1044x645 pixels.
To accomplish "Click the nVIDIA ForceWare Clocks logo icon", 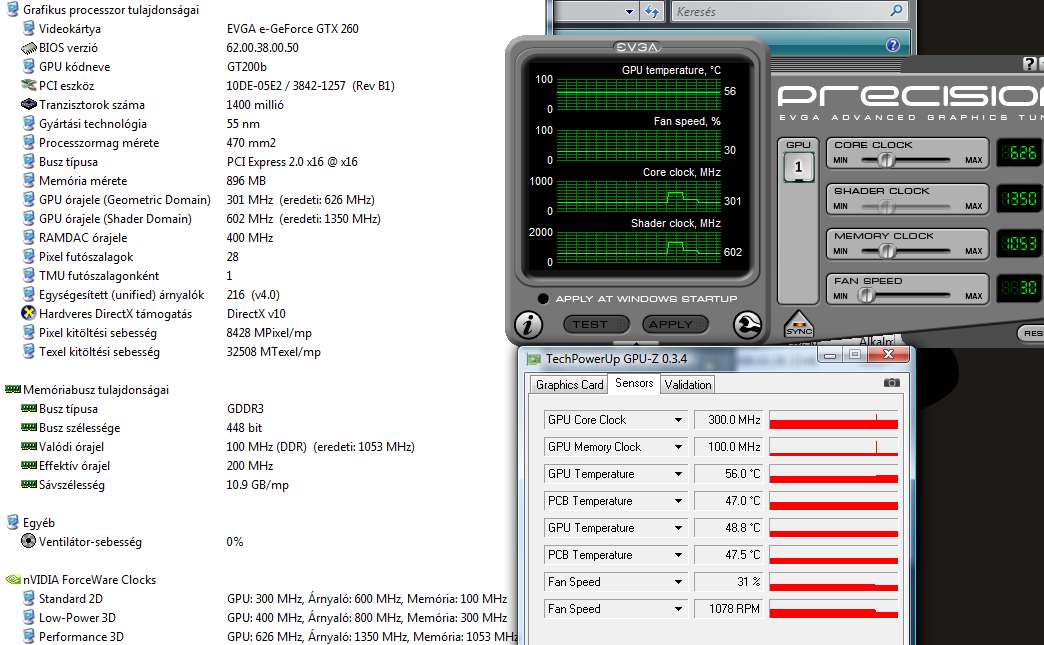I will pos(13,580).
